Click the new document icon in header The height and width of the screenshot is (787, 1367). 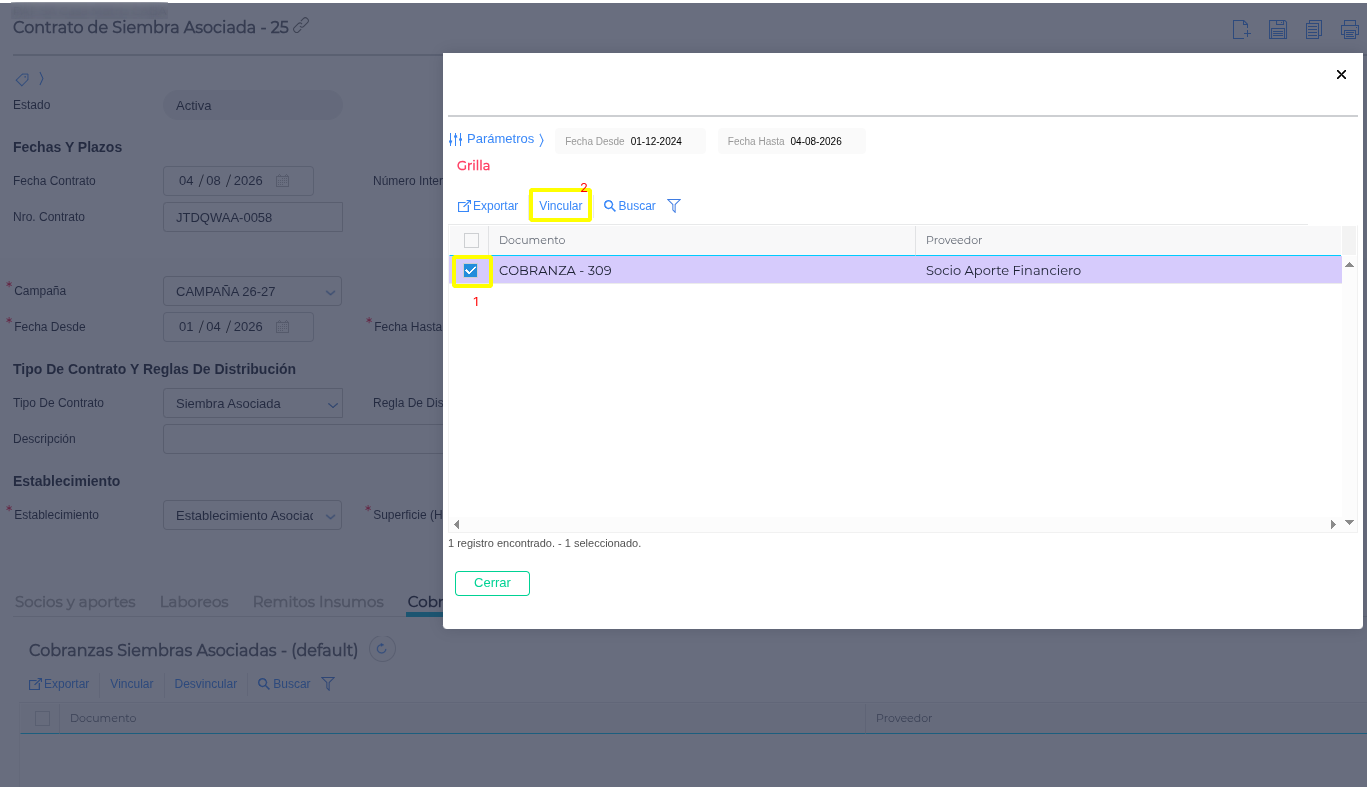[1241, 29]
